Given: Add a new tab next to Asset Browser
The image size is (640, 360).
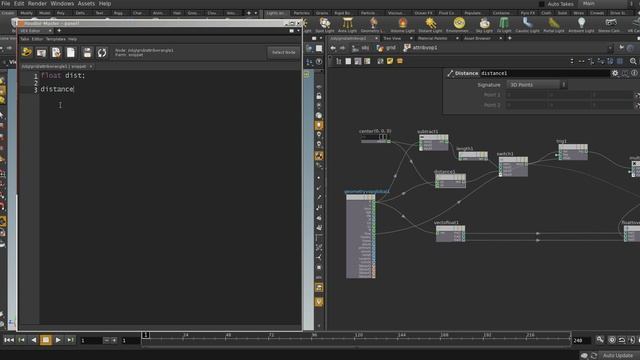Looking at the screenshot, I should [509, 38].
